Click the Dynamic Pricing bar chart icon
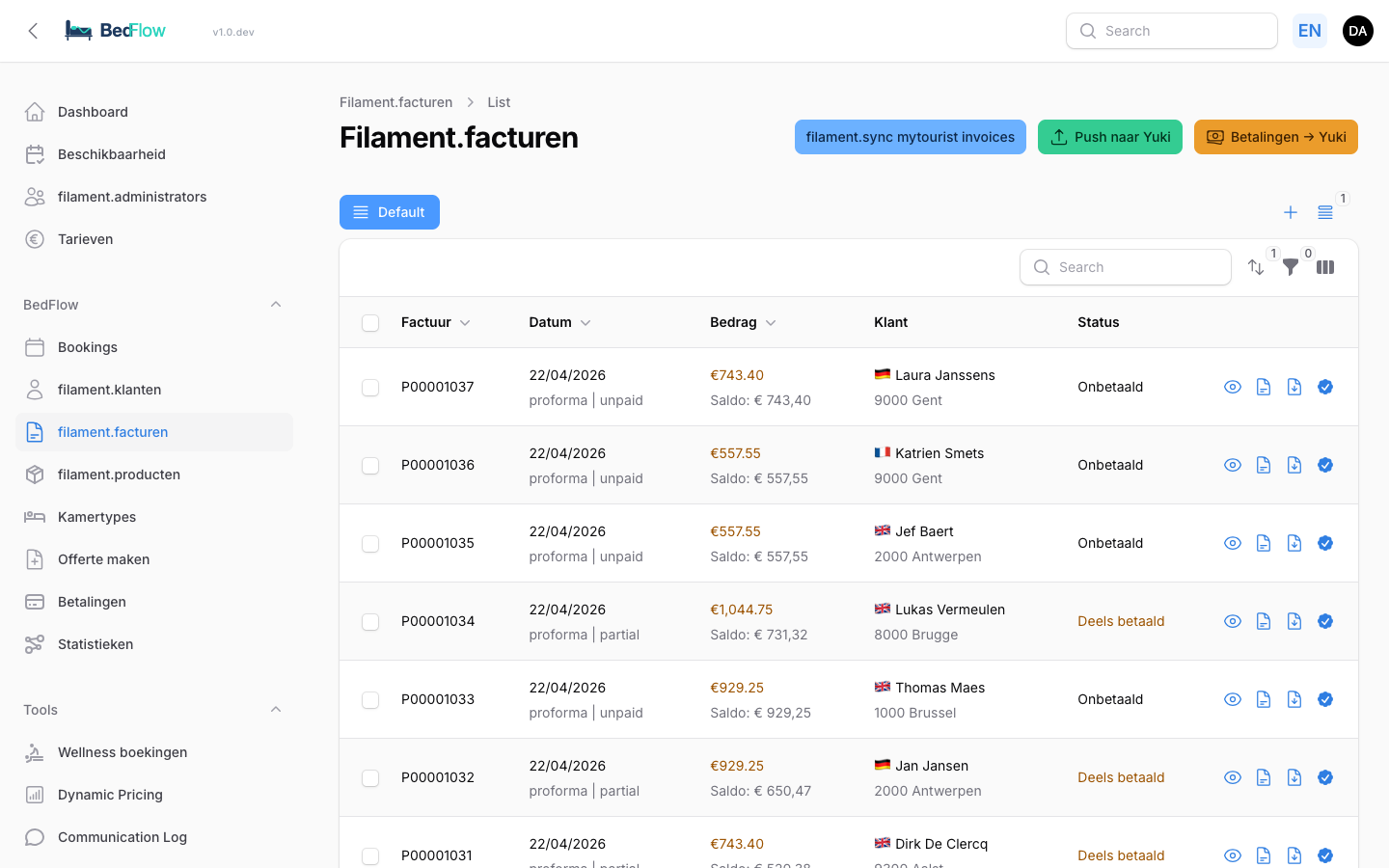 click(x=35, y=795)
